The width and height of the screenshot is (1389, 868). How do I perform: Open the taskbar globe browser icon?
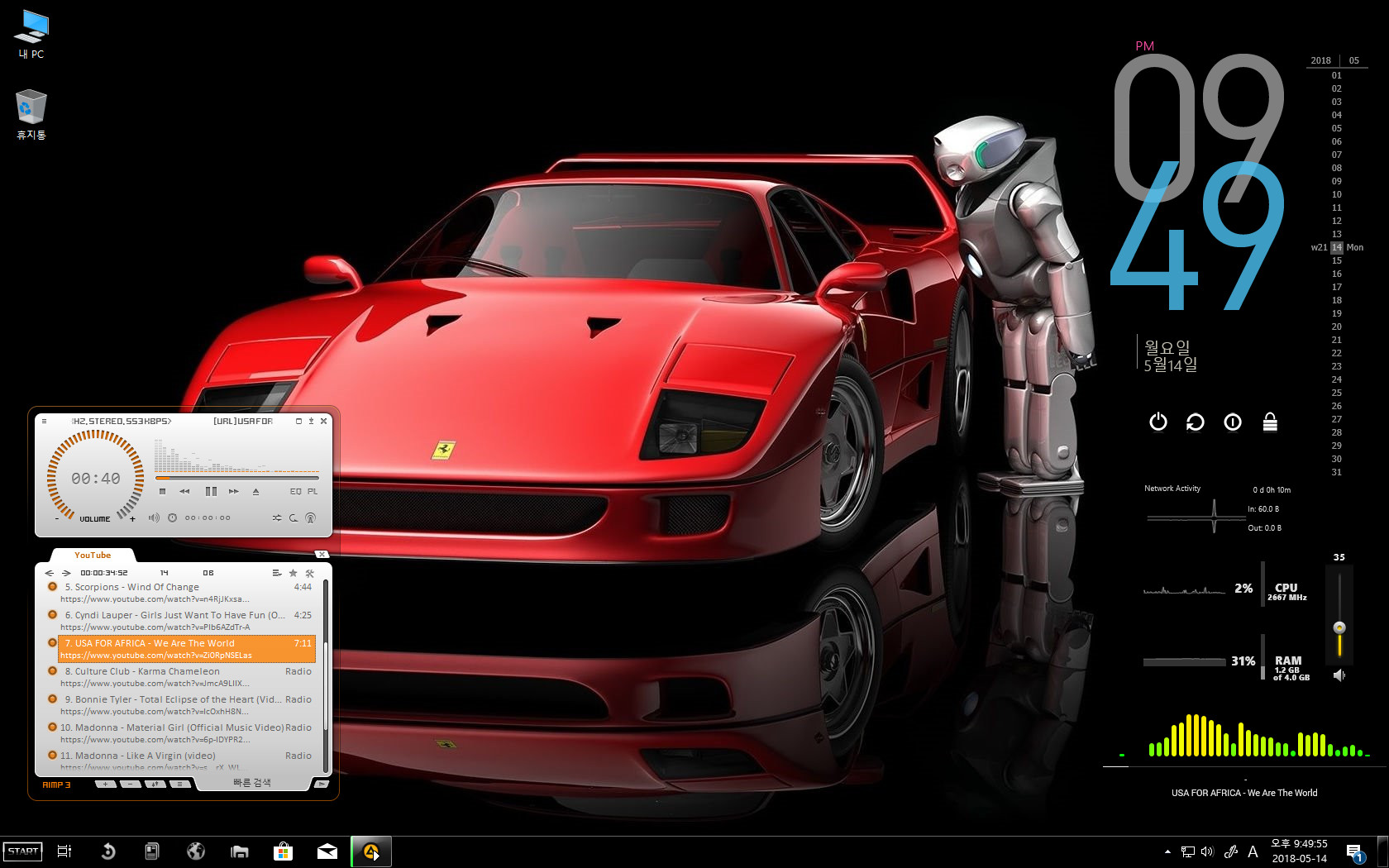[196, 851]
